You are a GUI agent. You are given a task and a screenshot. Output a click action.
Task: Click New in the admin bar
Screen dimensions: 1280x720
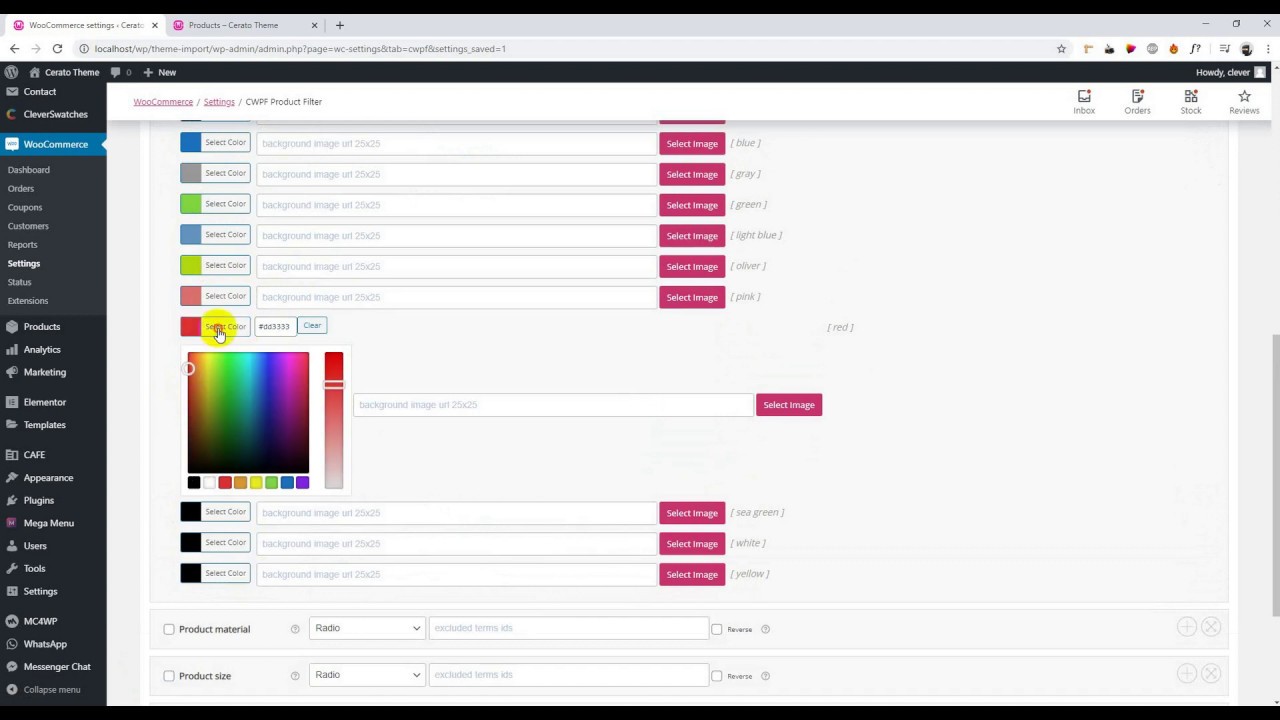(160, 72)
